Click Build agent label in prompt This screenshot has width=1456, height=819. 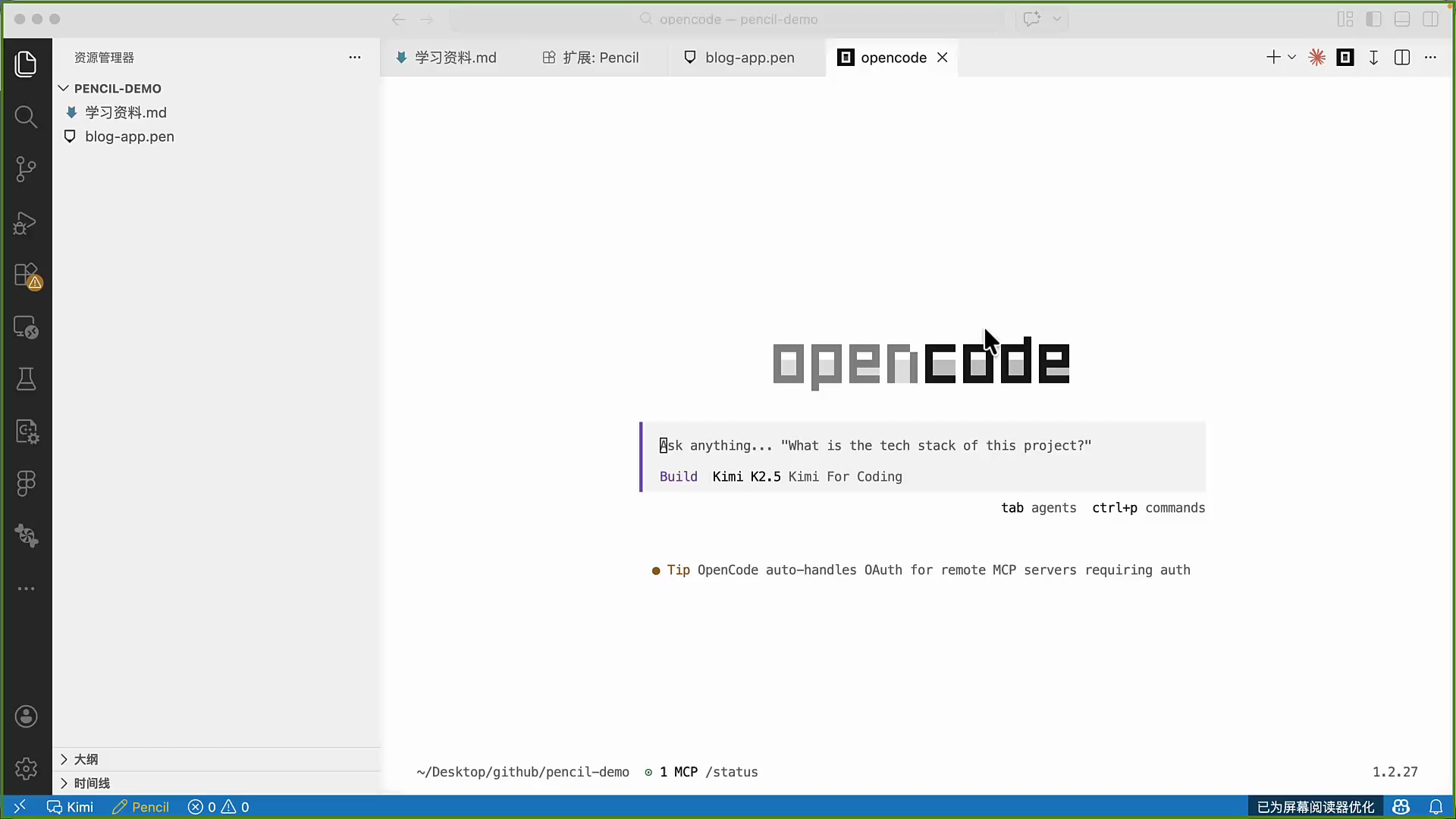pos(678,477)
